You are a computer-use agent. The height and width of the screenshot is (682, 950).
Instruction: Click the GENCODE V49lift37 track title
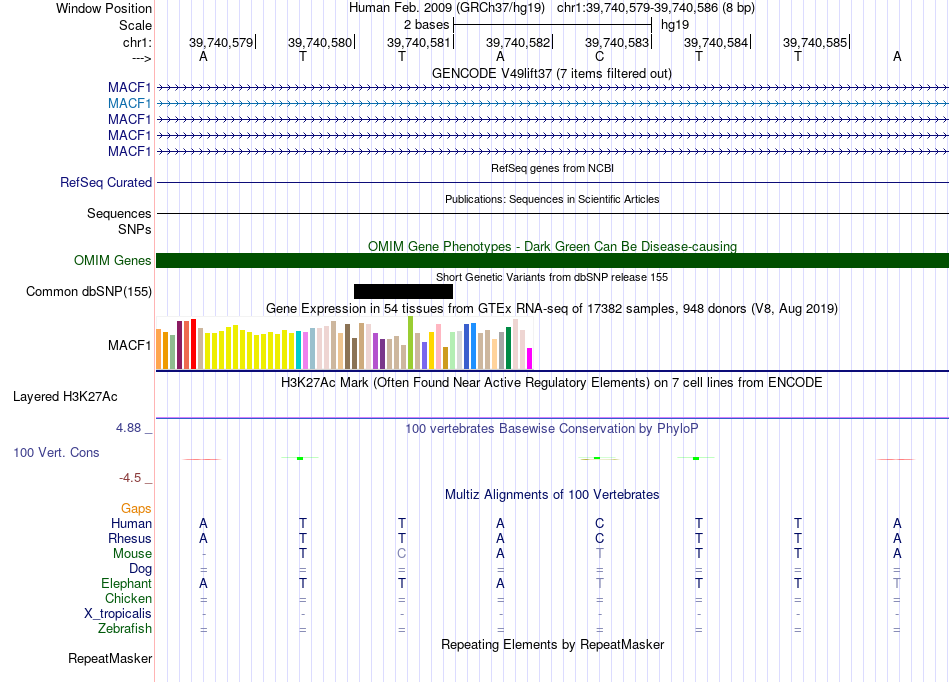coord(552,73)
